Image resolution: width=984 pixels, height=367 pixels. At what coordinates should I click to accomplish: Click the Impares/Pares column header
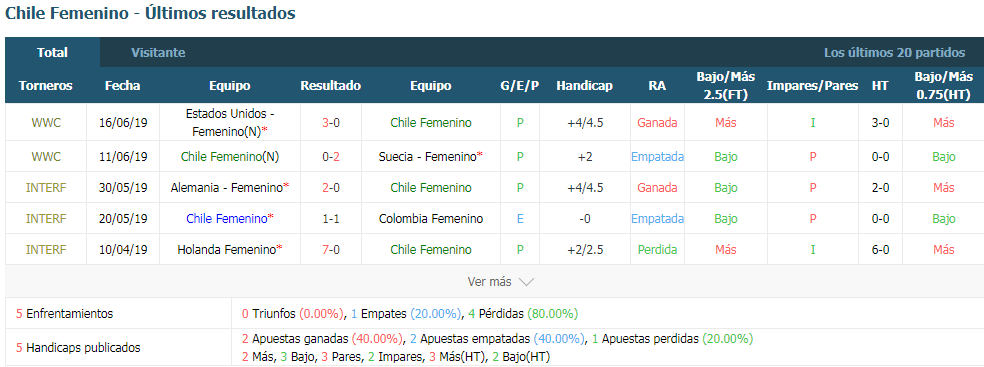(x=812, y=85)
